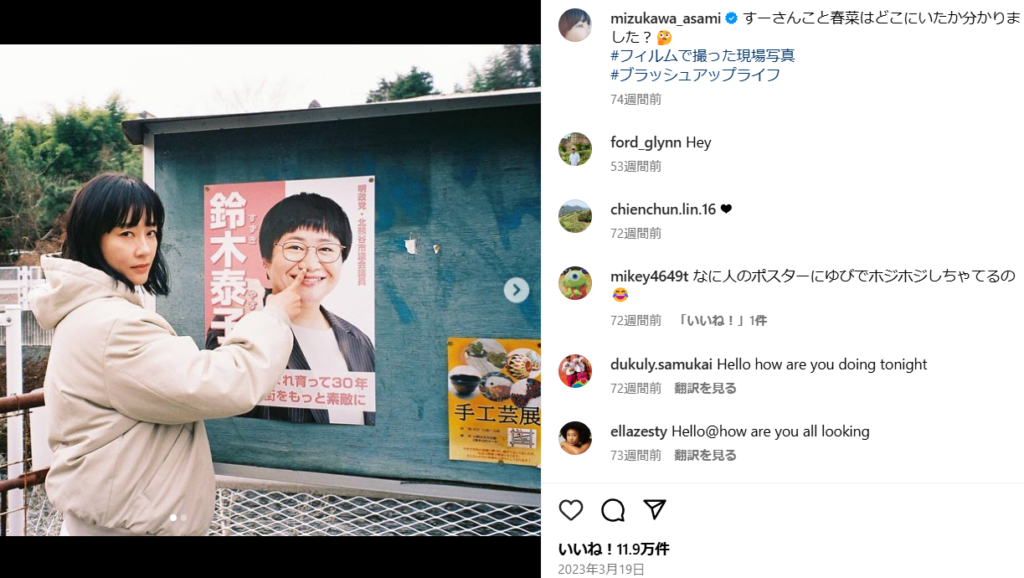Like the post with heart icon
The width and height of the screenshot is (1024, 578).
point(571,510)
